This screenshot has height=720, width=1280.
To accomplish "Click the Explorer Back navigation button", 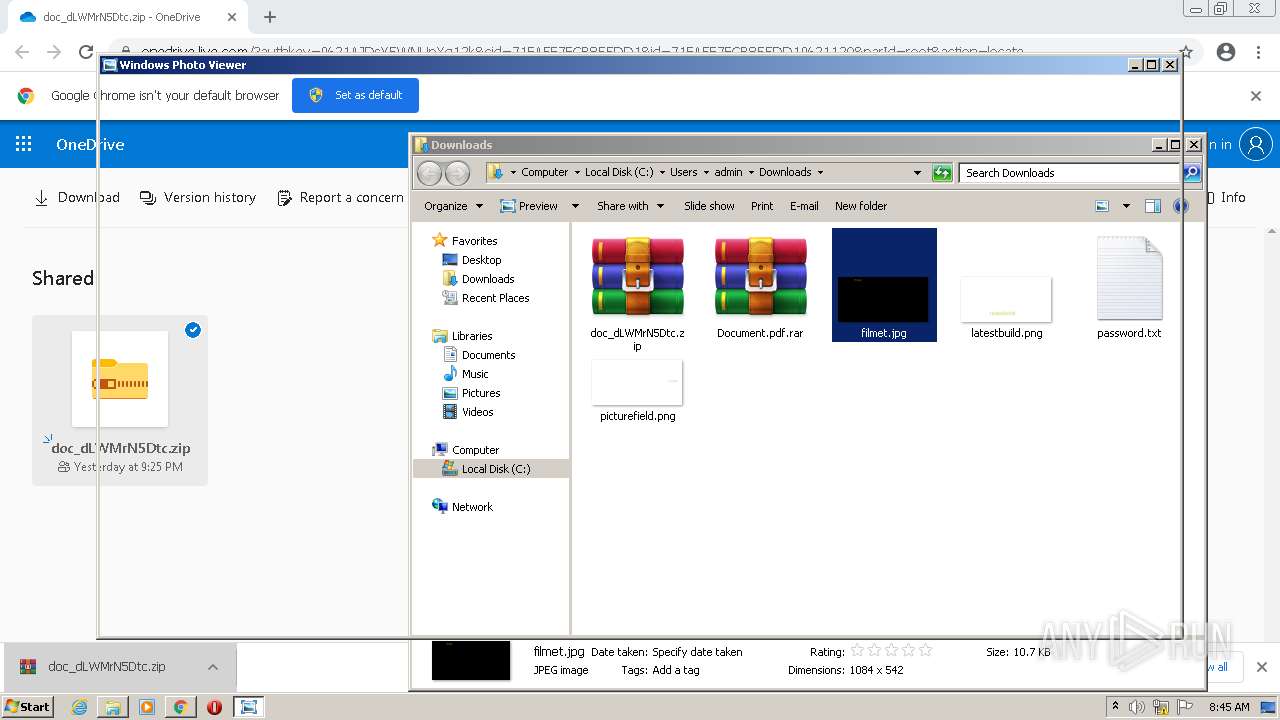I will point(429,173).
